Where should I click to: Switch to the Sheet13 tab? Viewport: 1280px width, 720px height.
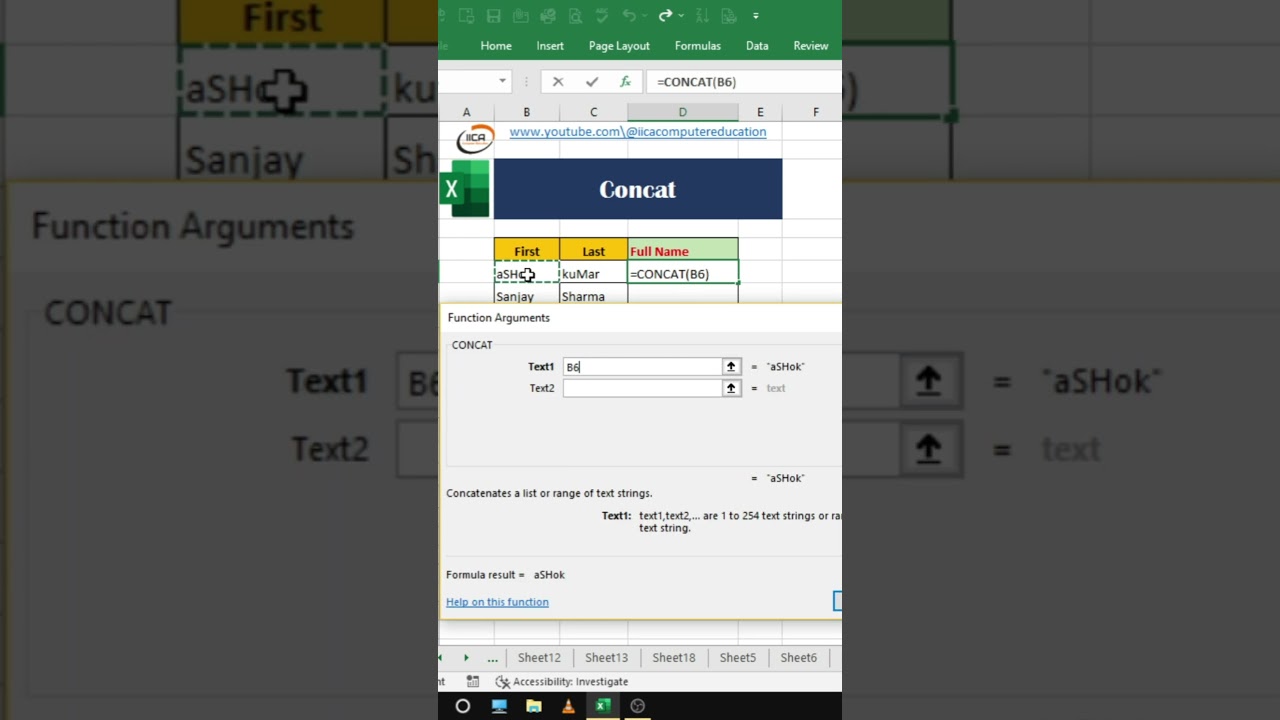tap(606, 658)
